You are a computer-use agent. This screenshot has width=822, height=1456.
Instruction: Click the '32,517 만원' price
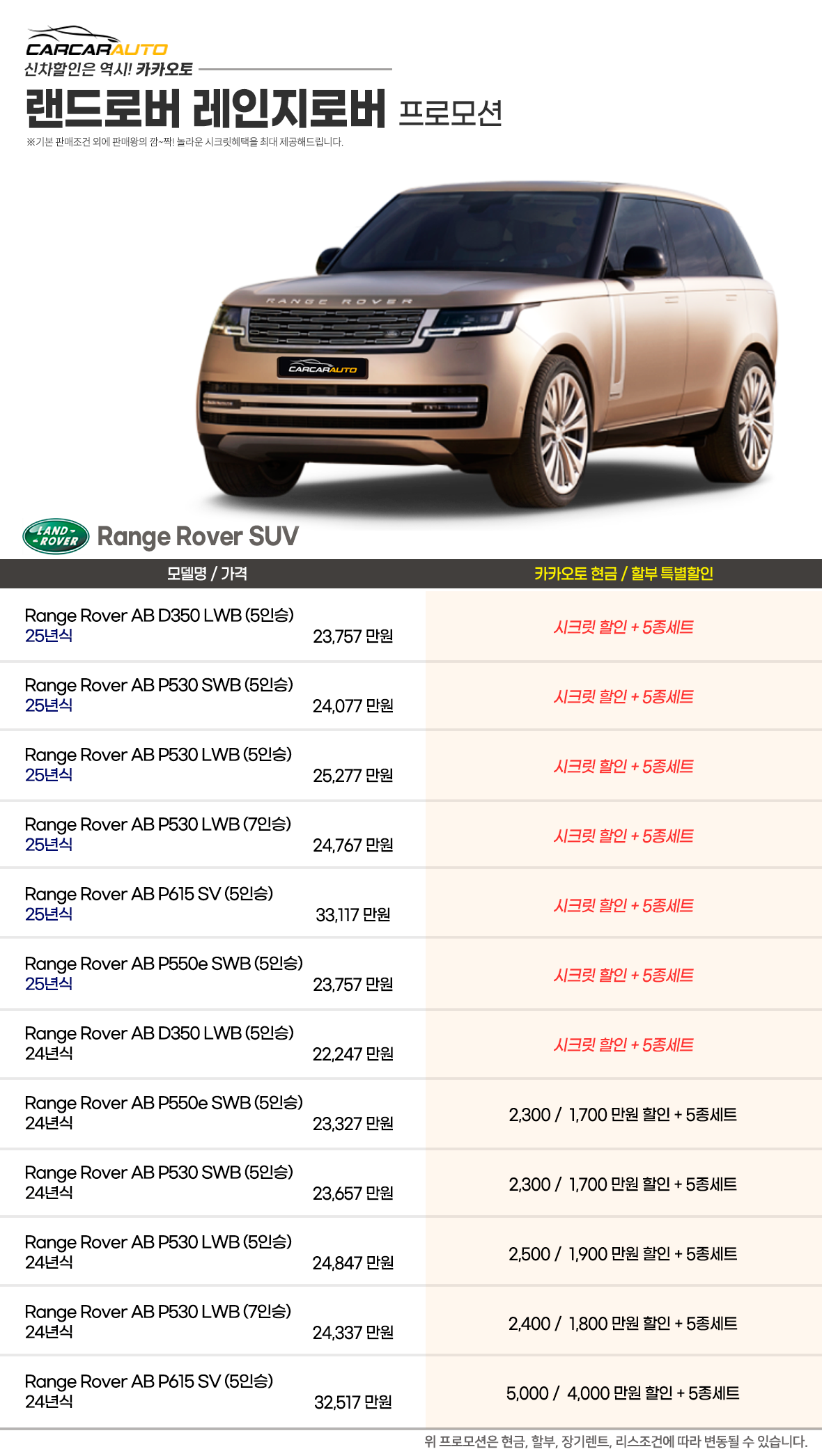353,1402
